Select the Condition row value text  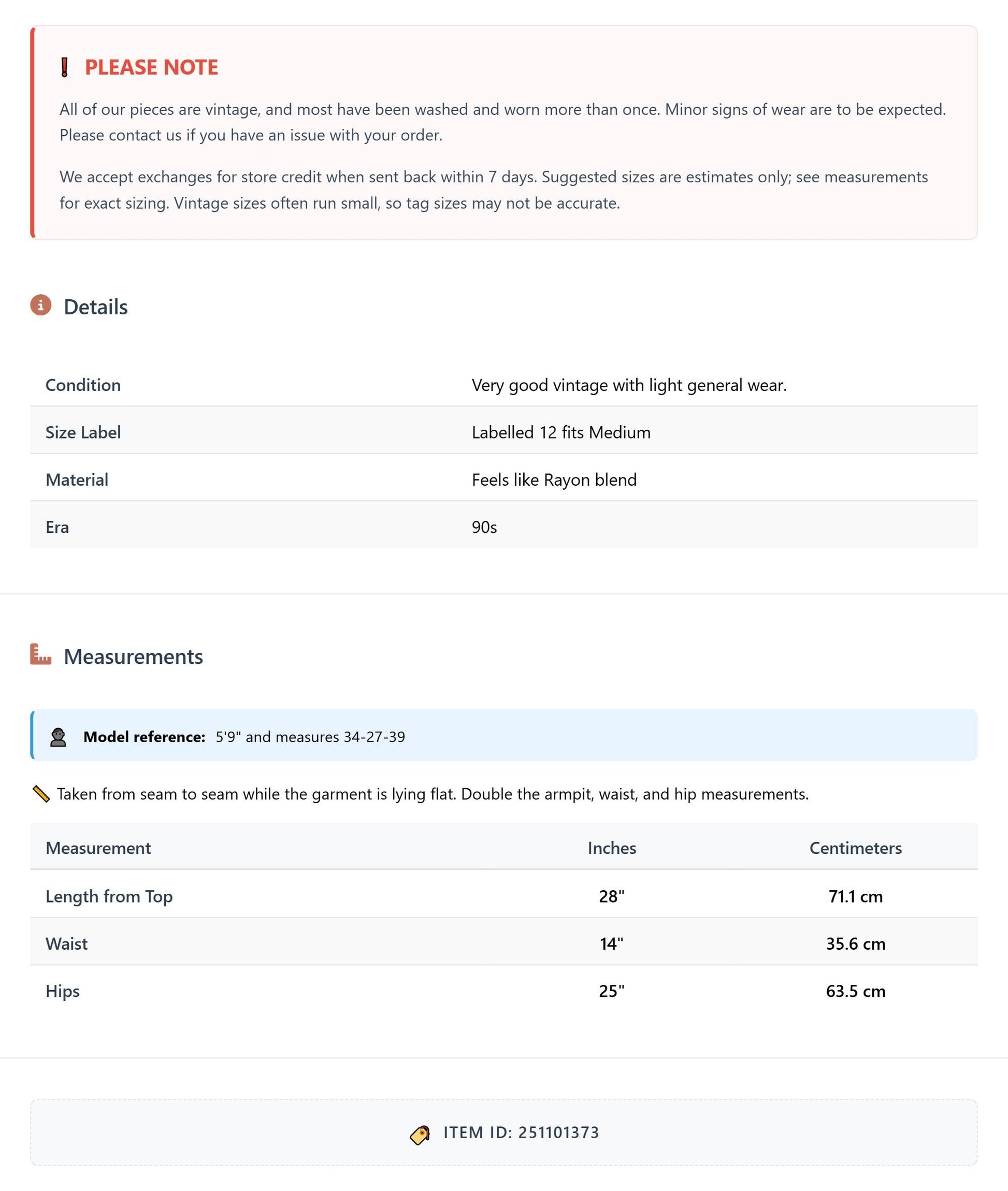click(629, 385)
